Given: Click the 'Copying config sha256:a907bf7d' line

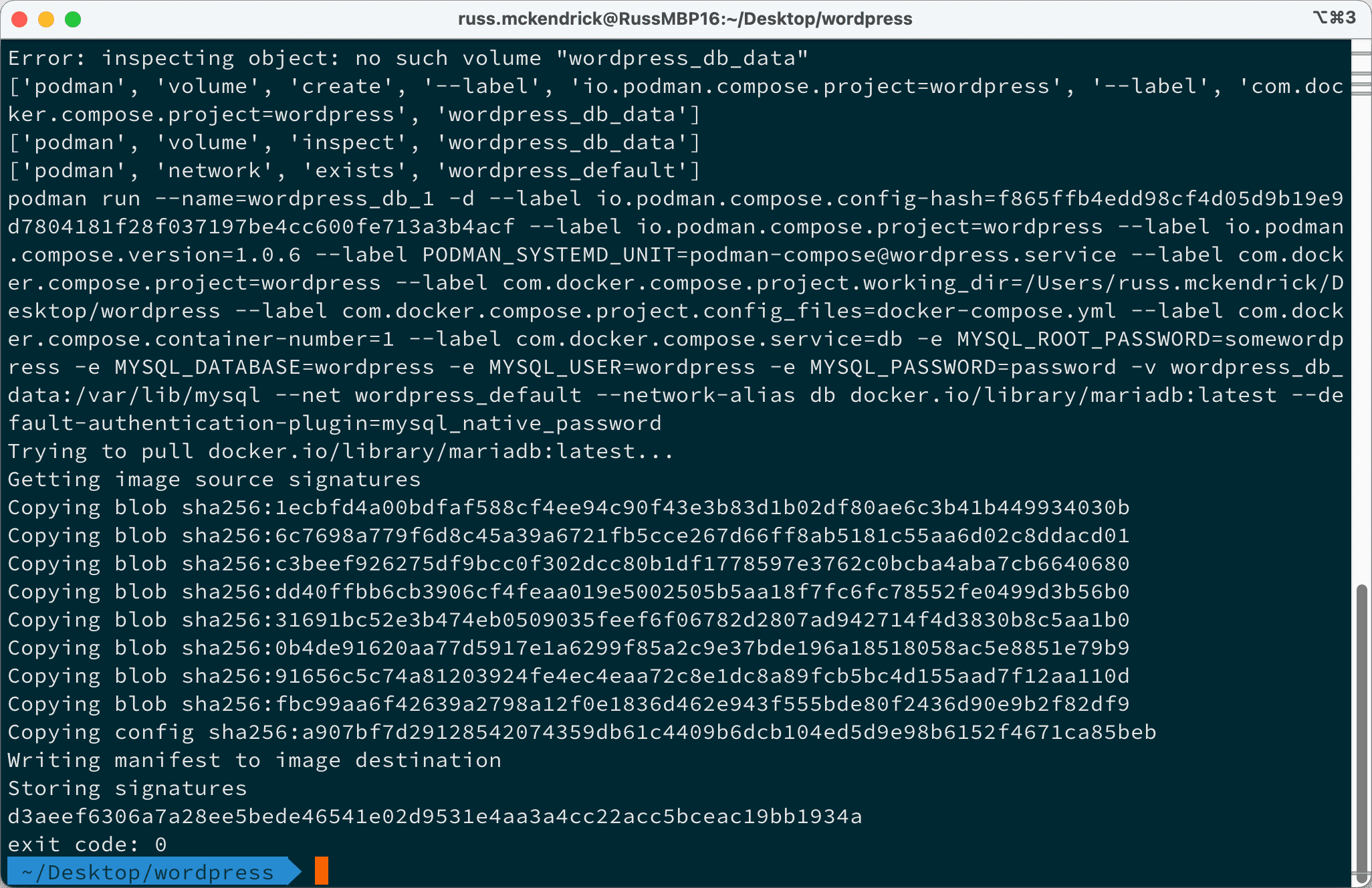Looking at the screenshot, I should tap(582, 732).
